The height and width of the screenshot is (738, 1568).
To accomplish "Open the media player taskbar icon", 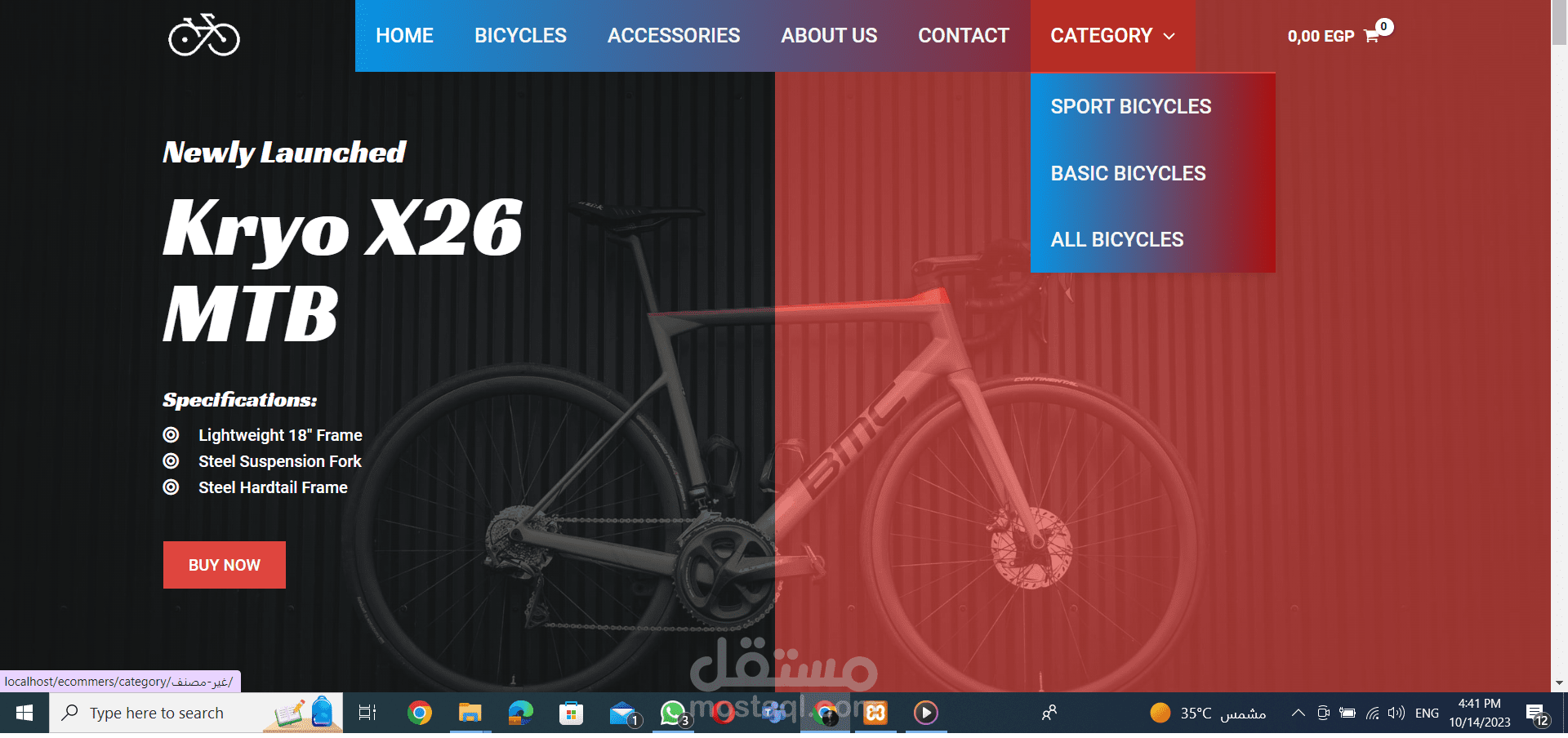I will pyautogui.click(x=926, y=714).
